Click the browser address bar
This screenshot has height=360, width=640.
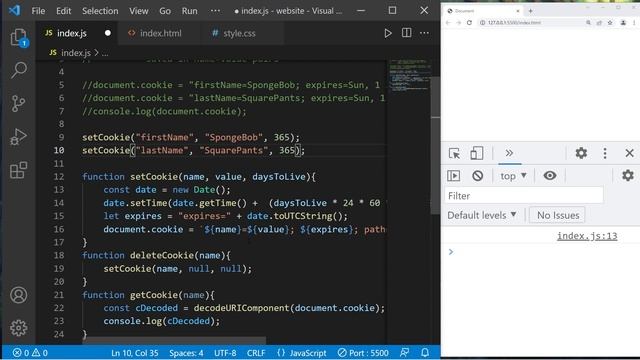(x=531, y=23)
